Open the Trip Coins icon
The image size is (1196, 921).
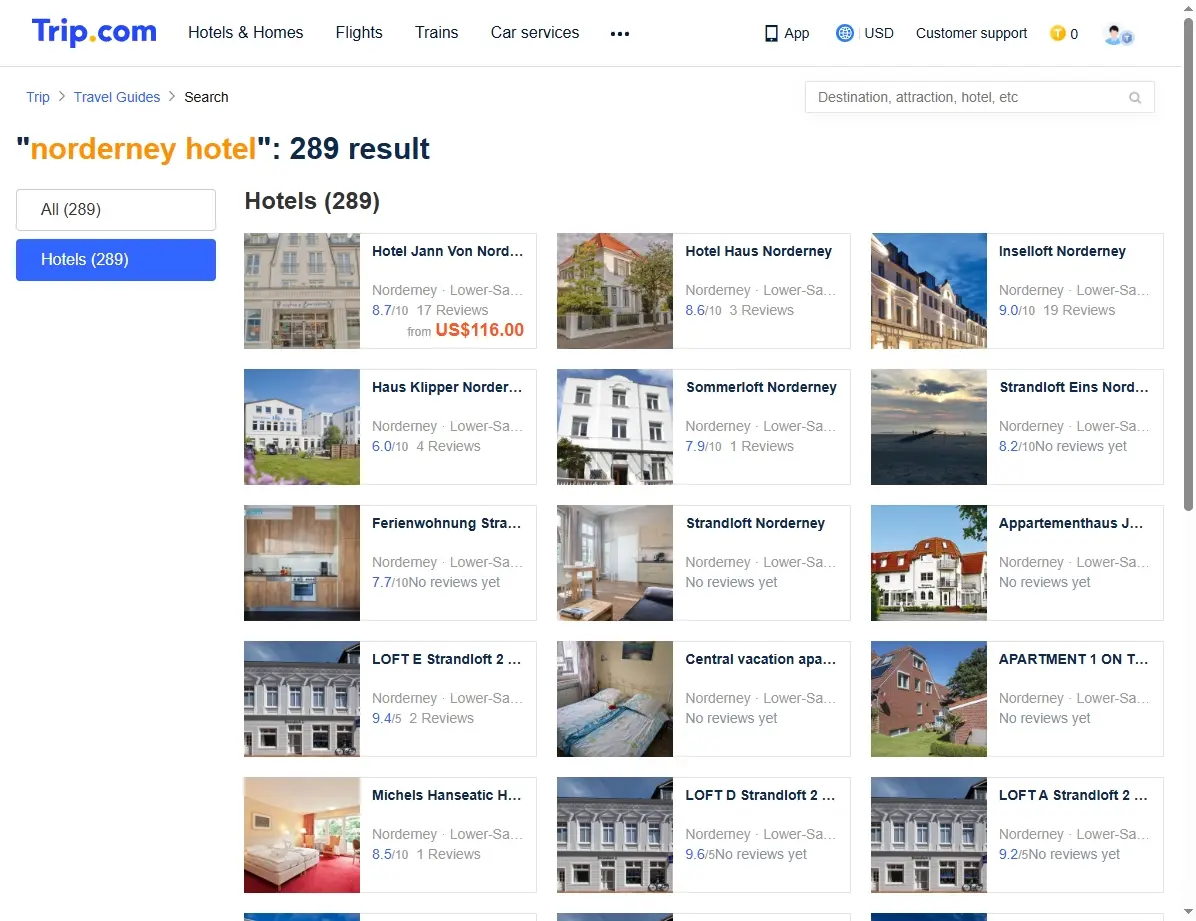[1057, 33]
